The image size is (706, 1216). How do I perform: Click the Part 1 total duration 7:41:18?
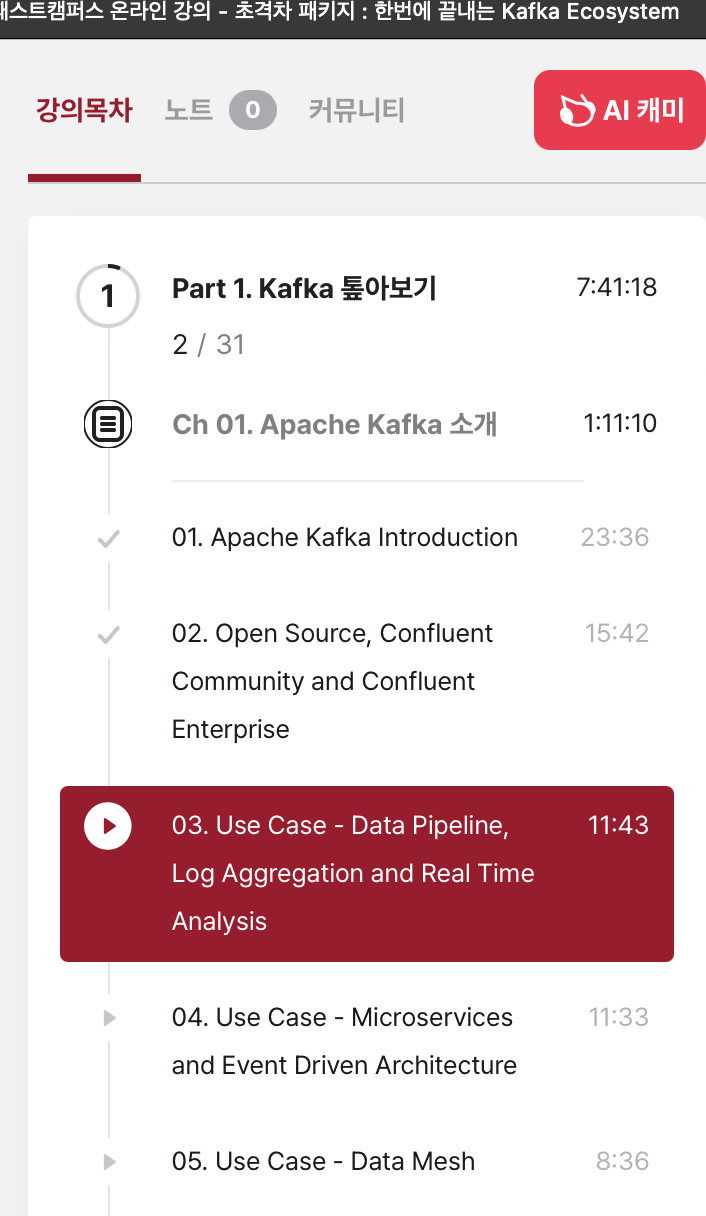point(617,288)
